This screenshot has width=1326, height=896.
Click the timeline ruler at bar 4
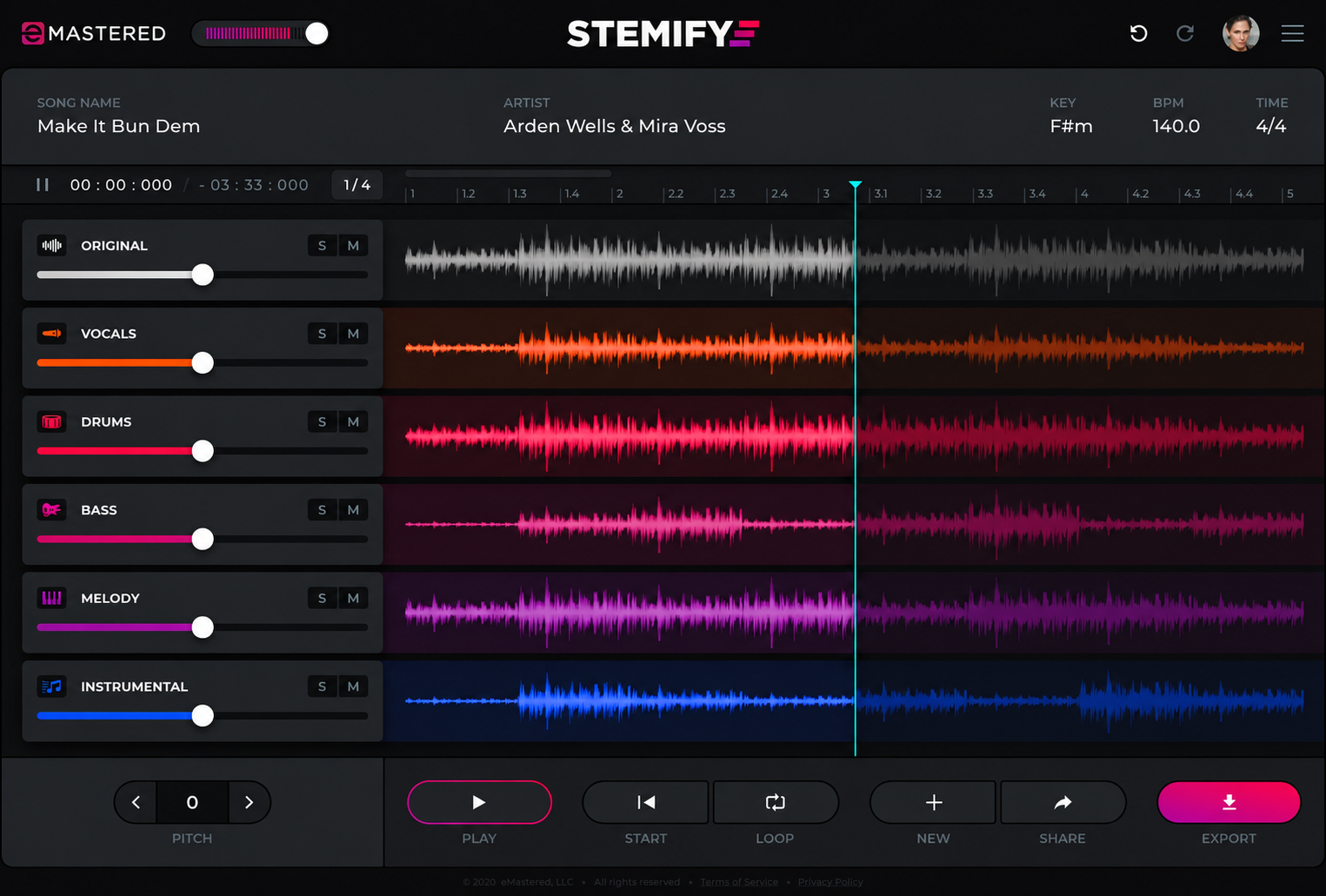pos(1083,194)
